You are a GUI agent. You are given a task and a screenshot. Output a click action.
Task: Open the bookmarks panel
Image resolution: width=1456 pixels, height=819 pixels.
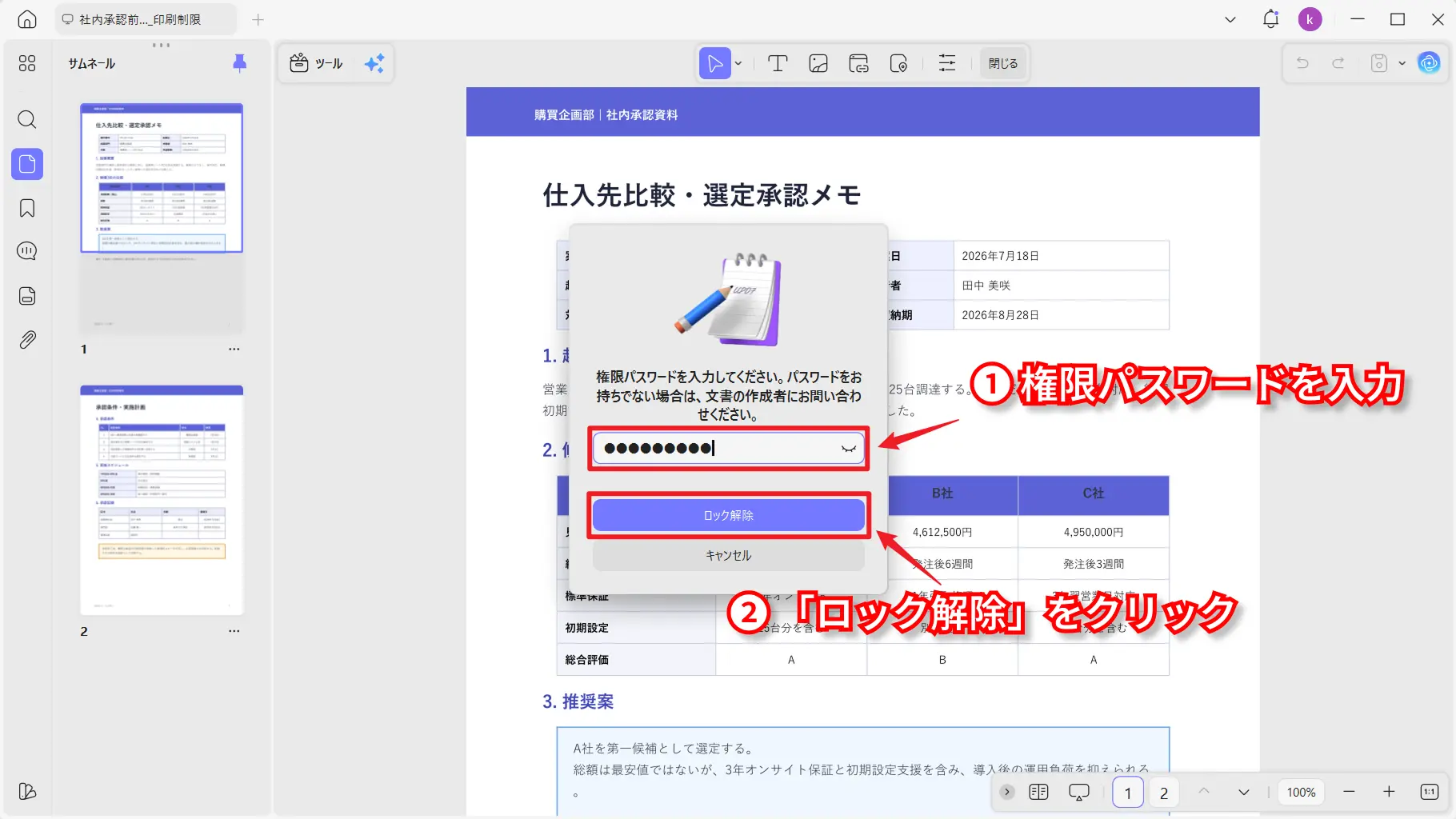tap(27, 208)
